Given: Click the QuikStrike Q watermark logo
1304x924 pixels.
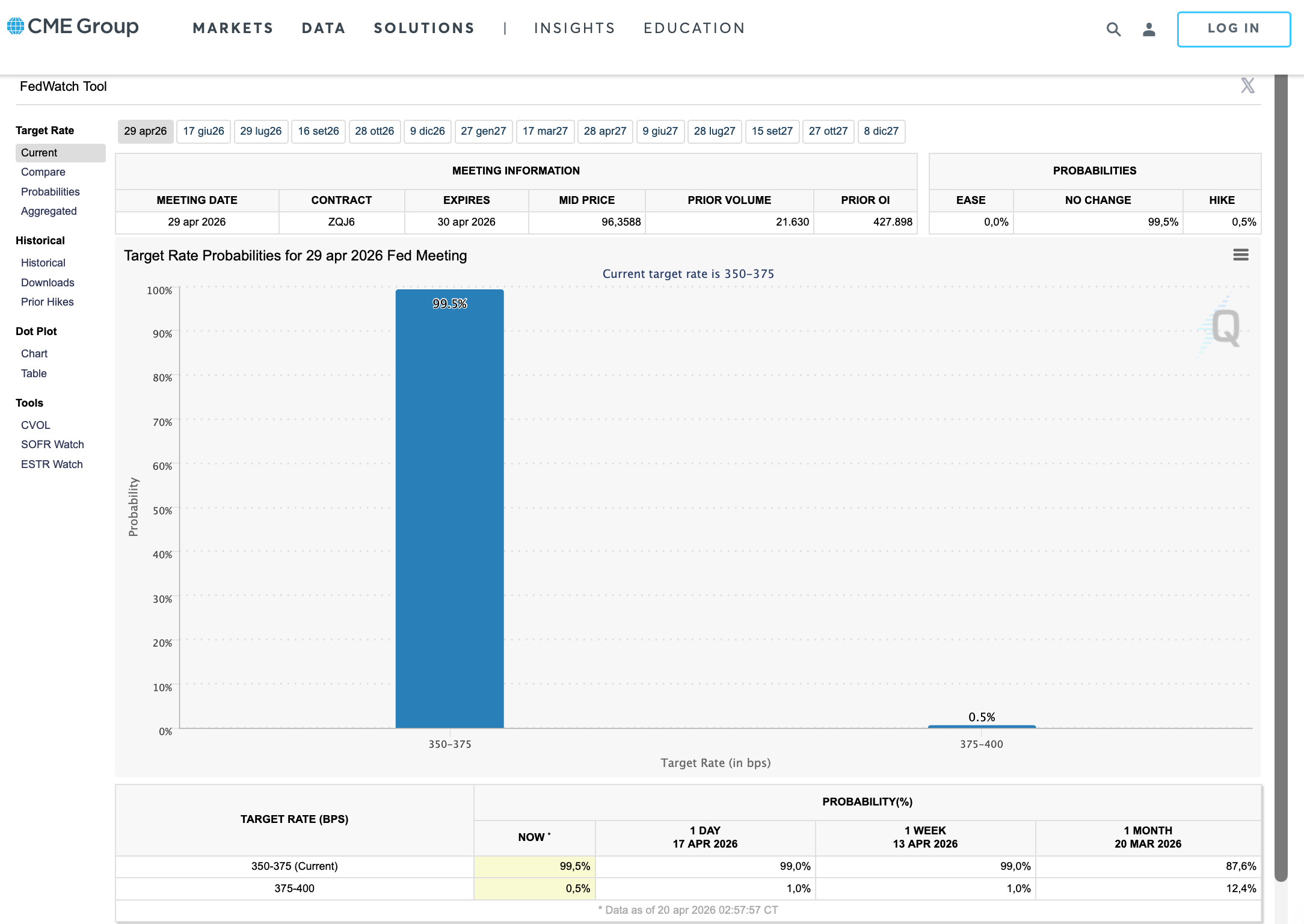Looking at the screenshot, I should coord(1225,327).
